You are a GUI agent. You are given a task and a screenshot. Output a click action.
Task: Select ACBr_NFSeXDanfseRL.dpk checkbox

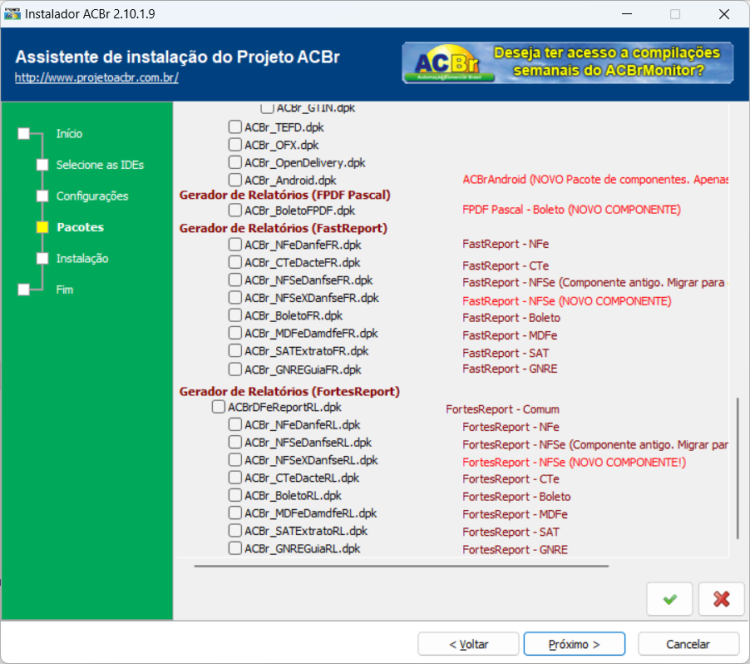(235, 460)
